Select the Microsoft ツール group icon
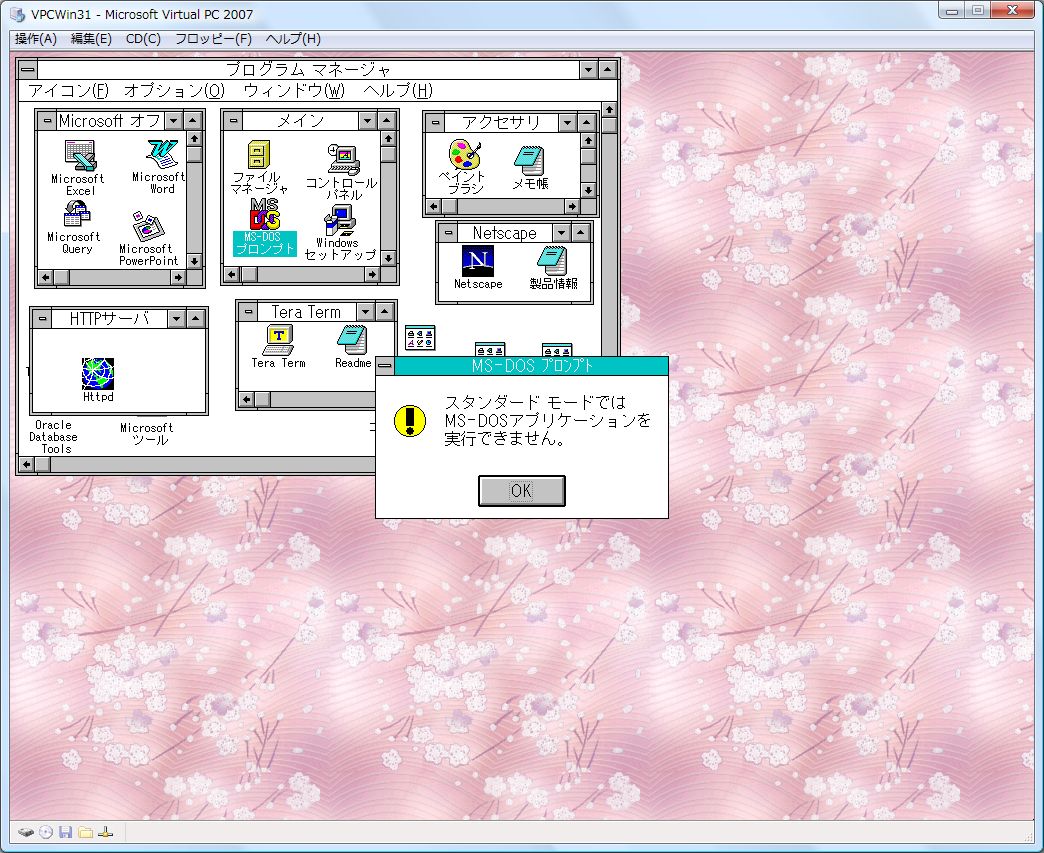The height and width of the screenshot is (853, 1044). point(146,433)
